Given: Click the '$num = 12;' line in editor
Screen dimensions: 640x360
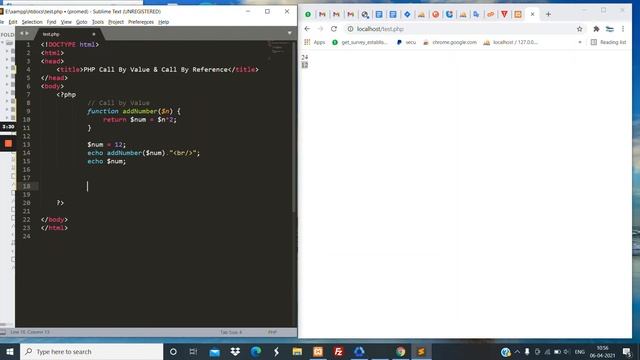Looking at the screenshot, I should point(107,144).
